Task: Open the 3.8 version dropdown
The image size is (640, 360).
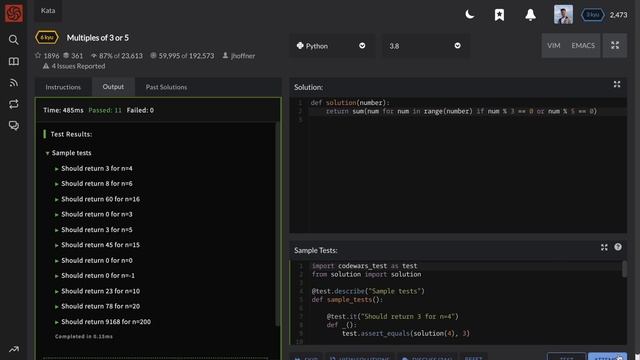Action: pyautogui.click(x=425, y=46)
